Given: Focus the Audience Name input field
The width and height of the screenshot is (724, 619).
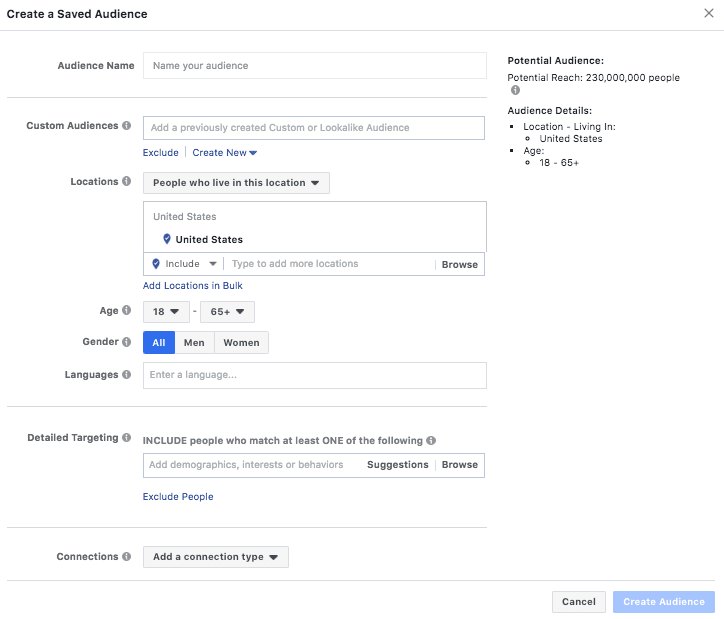Looking at the screenshot, I should pos(315,66).
